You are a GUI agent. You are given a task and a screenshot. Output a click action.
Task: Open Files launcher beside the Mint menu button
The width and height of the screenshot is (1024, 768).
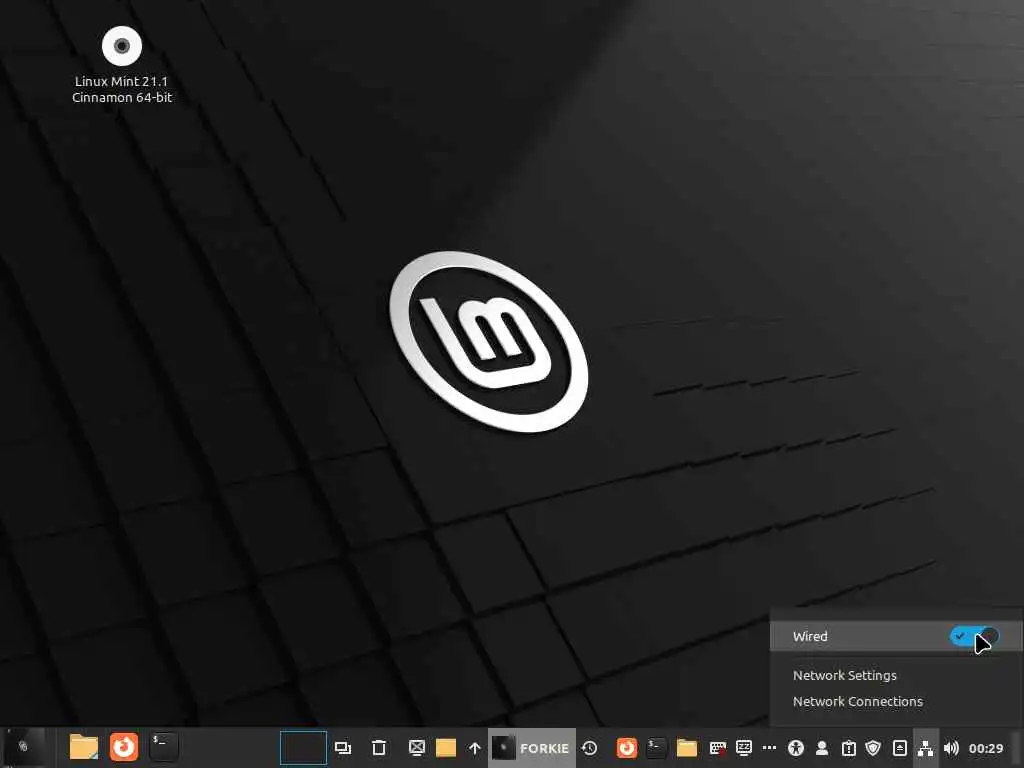84,746
